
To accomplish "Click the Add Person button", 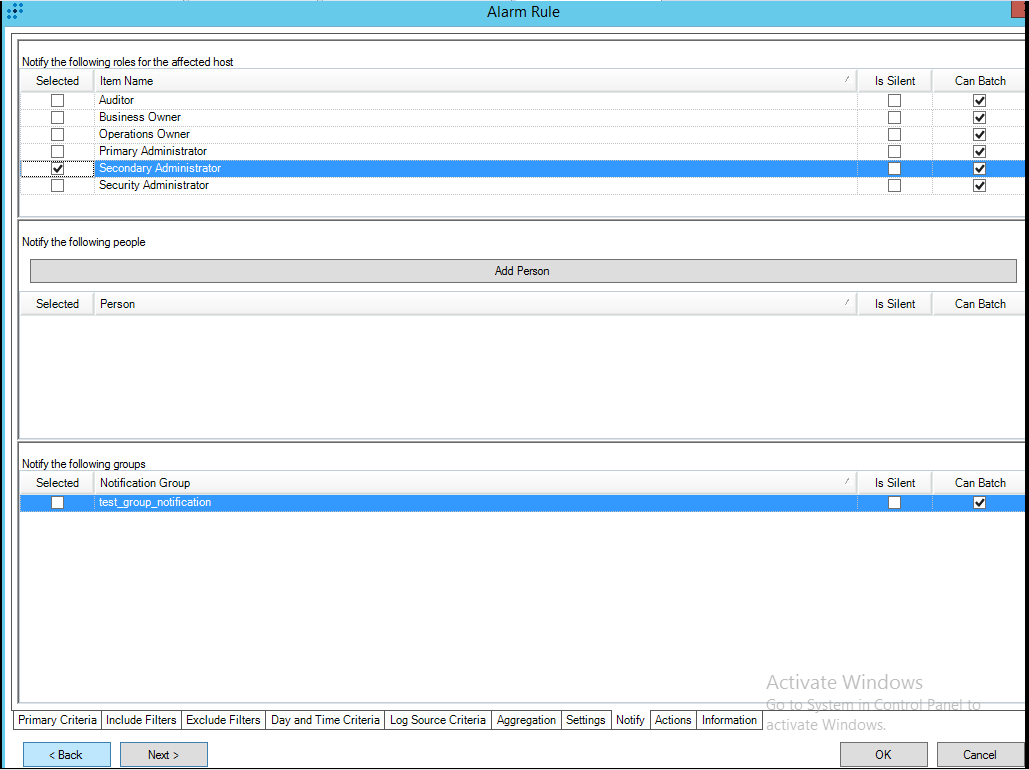I will pyautogui.click(x=522, y=271).
